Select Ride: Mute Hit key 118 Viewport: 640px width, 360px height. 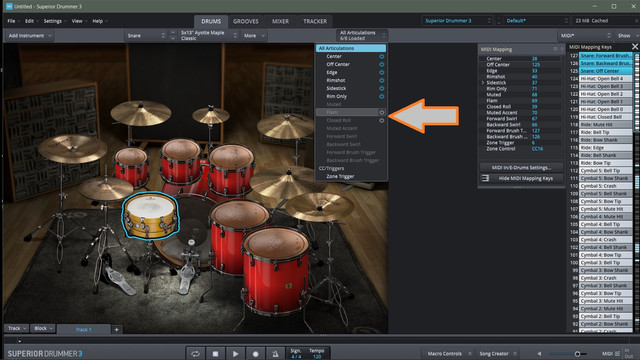(606, 124)
